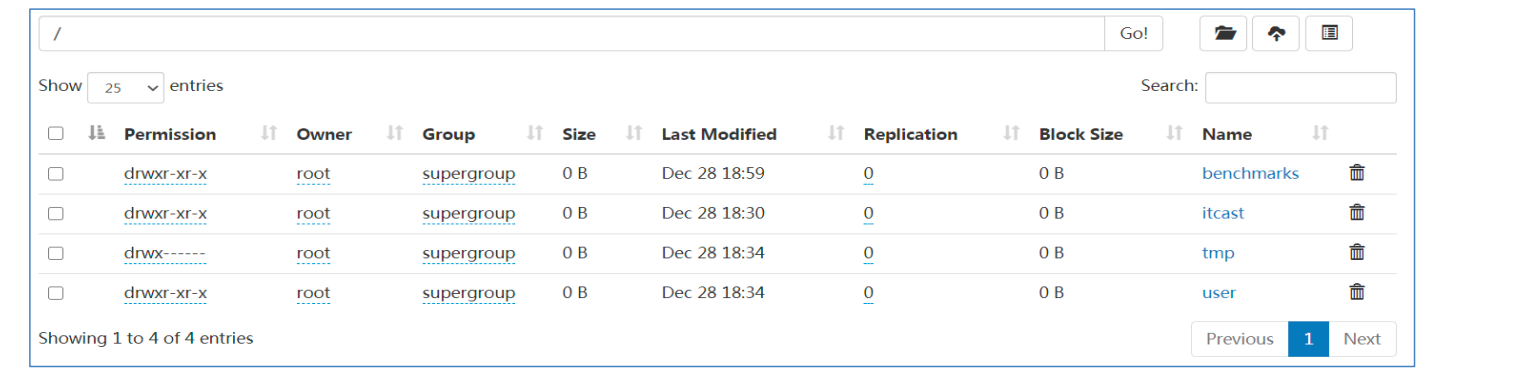Viewport: 1516px width, 376px height.
Task: Check the select-all header checkbox
Action: point(56,134)
